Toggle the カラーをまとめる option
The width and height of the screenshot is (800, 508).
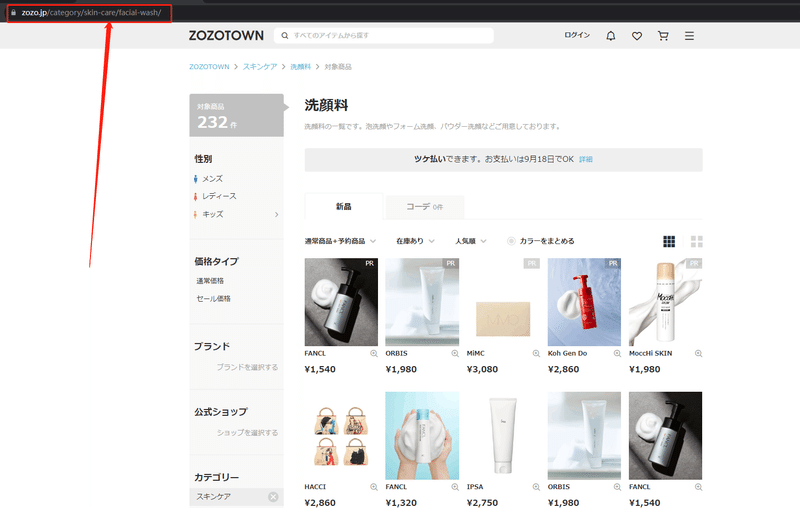(540, 241)
